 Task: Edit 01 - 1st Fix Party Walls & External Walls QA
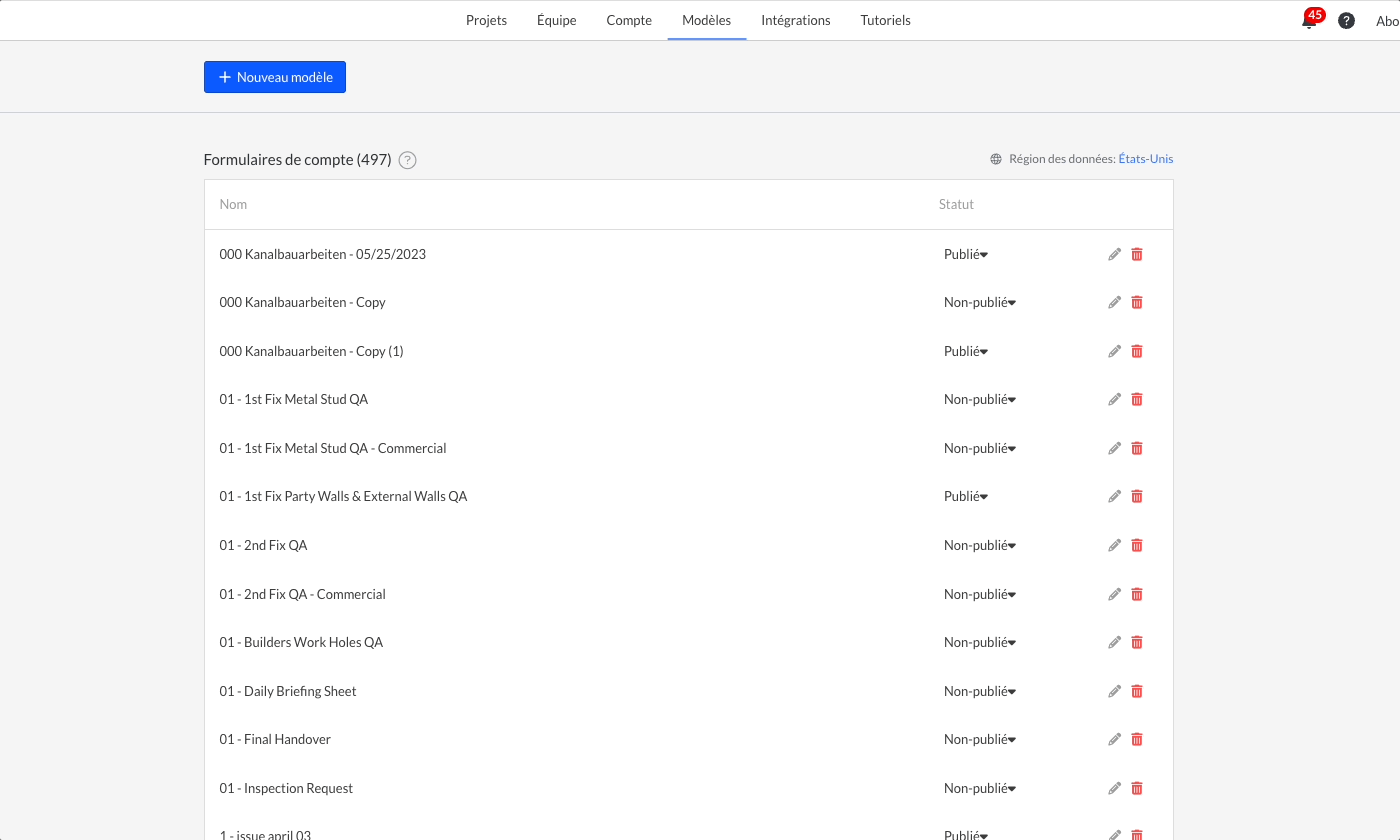[x=1114, y=496]
